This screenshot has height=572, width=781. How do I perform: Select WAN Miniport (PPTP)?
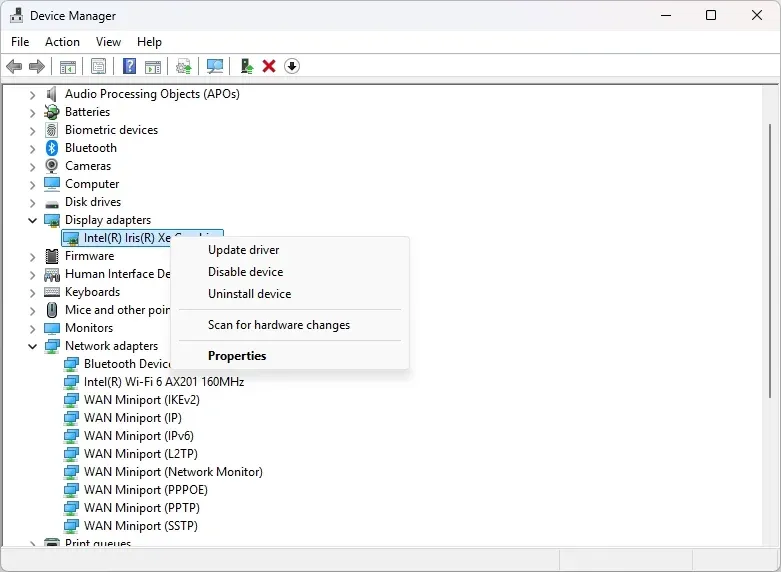[x=141, y=507]
